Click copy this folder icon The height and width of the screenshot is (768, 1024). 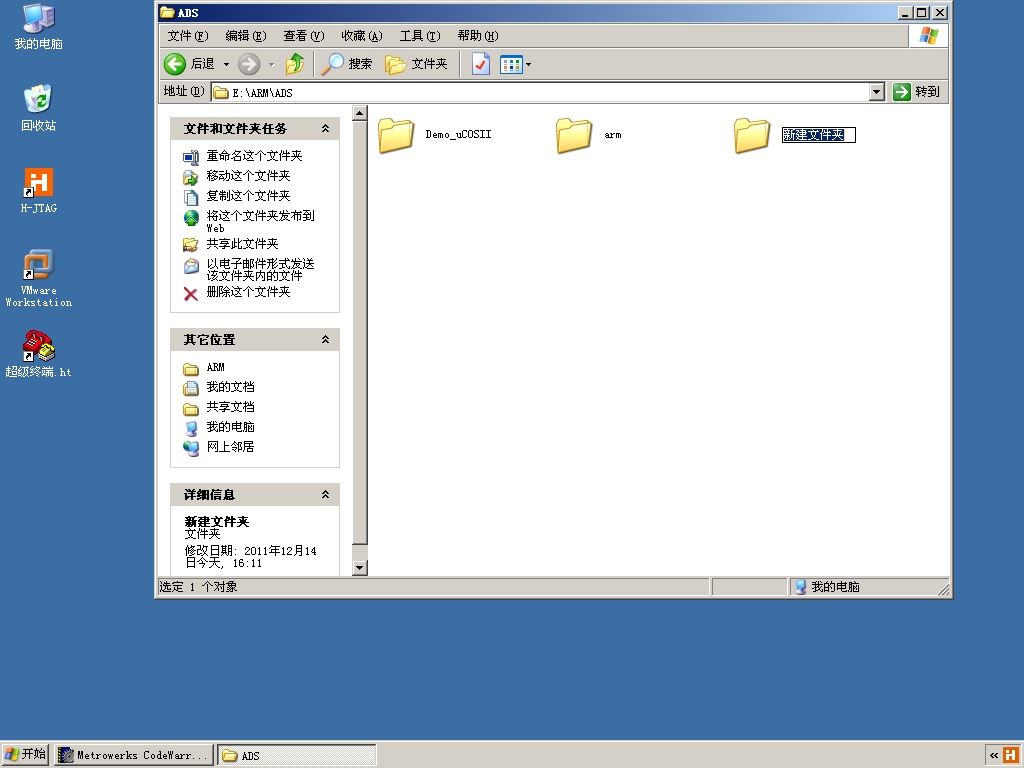(x=191, y=197)
